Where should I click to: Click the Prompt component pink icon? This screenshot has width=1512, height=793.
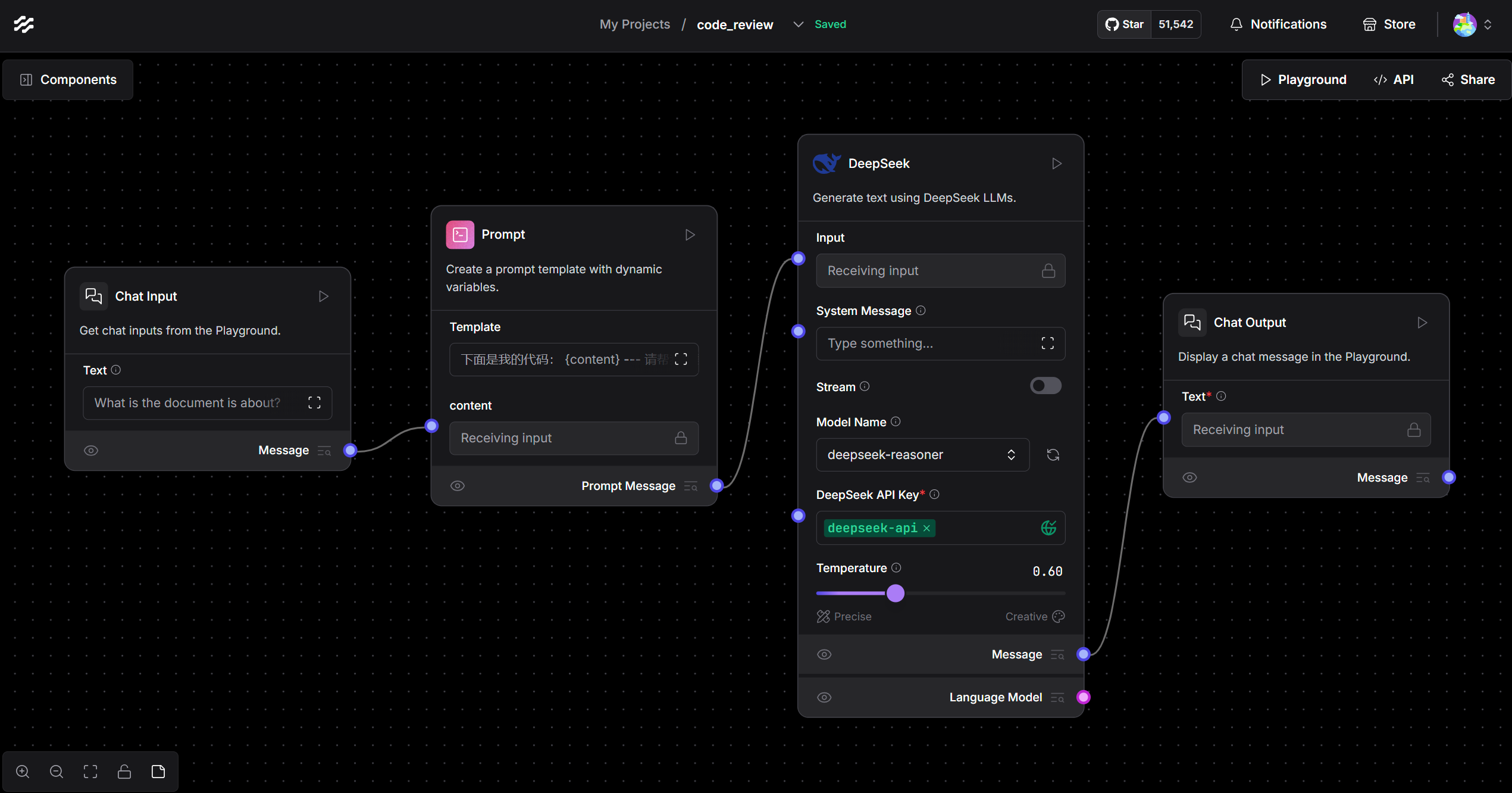click(x=460, y=235)
